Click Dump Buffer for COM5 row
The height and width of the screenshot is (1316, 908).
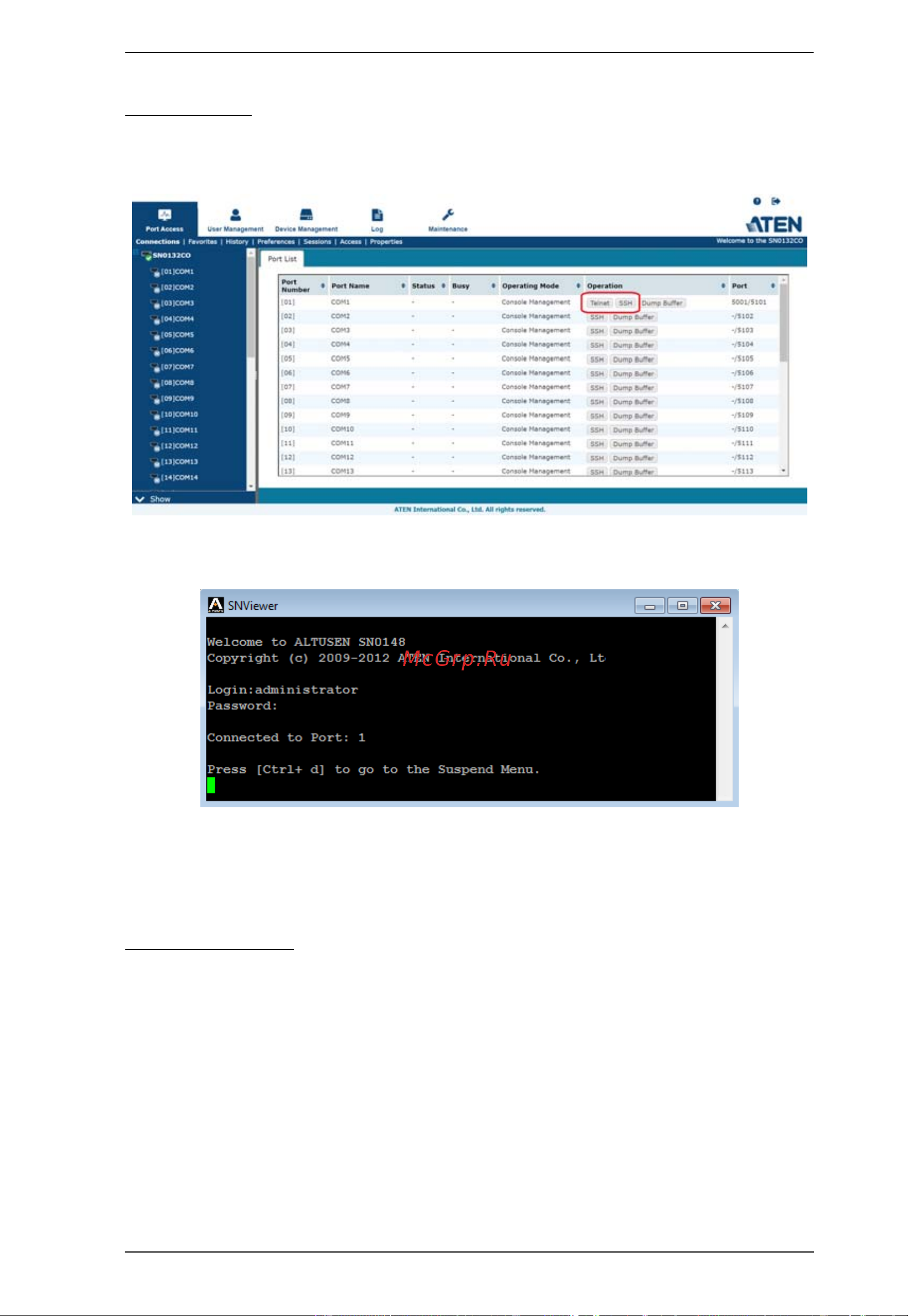tap(633, 359)
